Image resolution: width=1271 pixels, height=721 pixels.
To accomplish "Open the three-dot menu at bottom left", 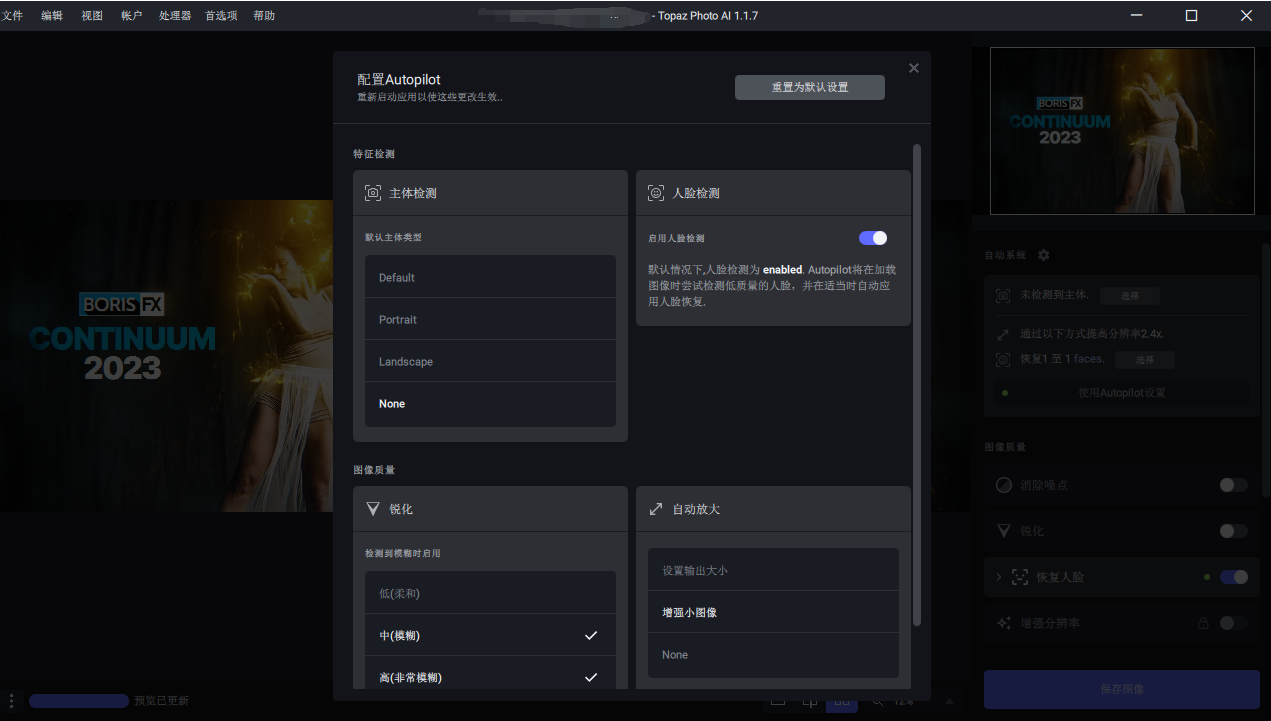I will coord(11,701).
